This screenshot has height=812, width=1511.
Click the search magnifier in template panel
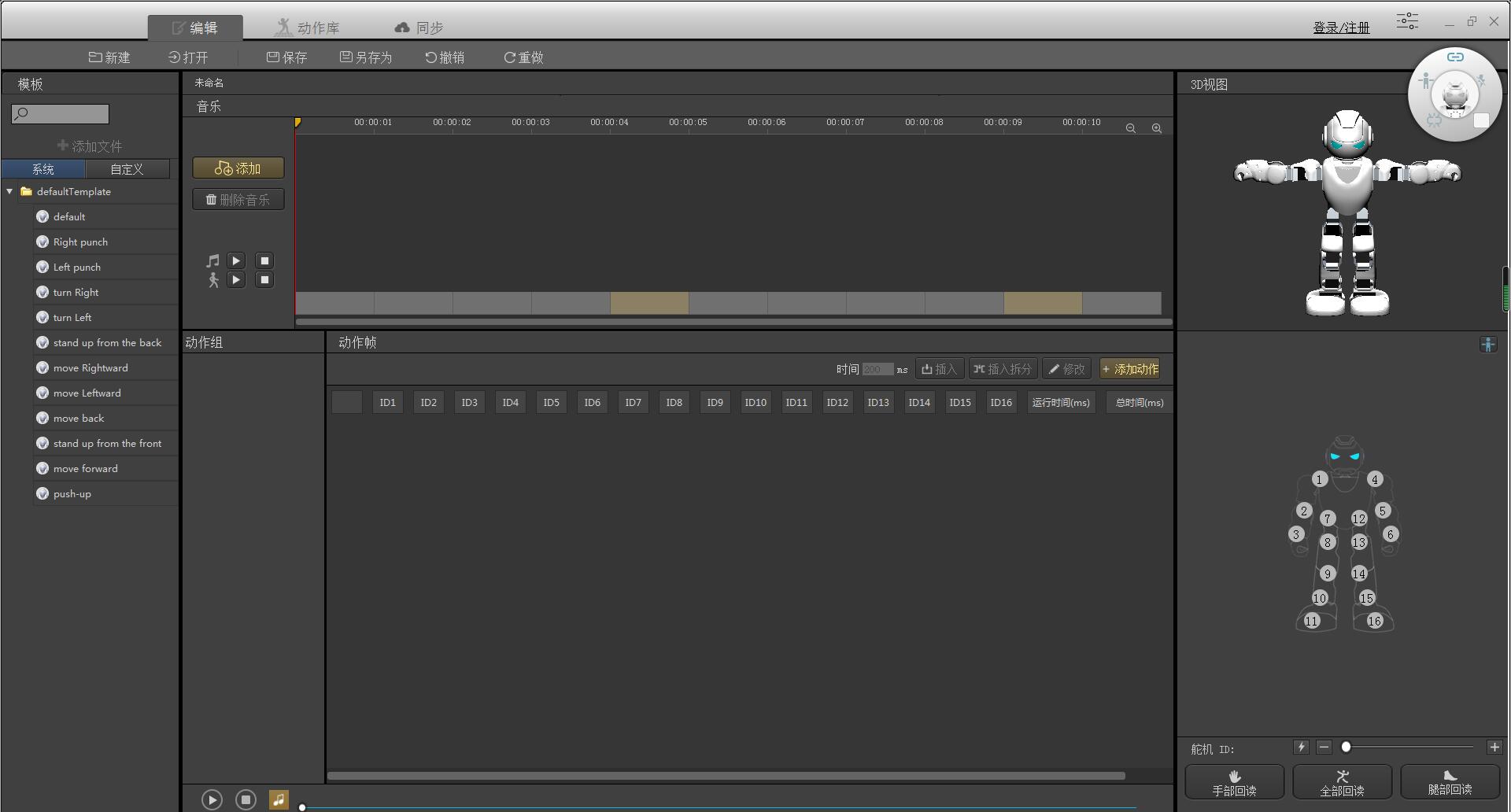tap(22, 114)
